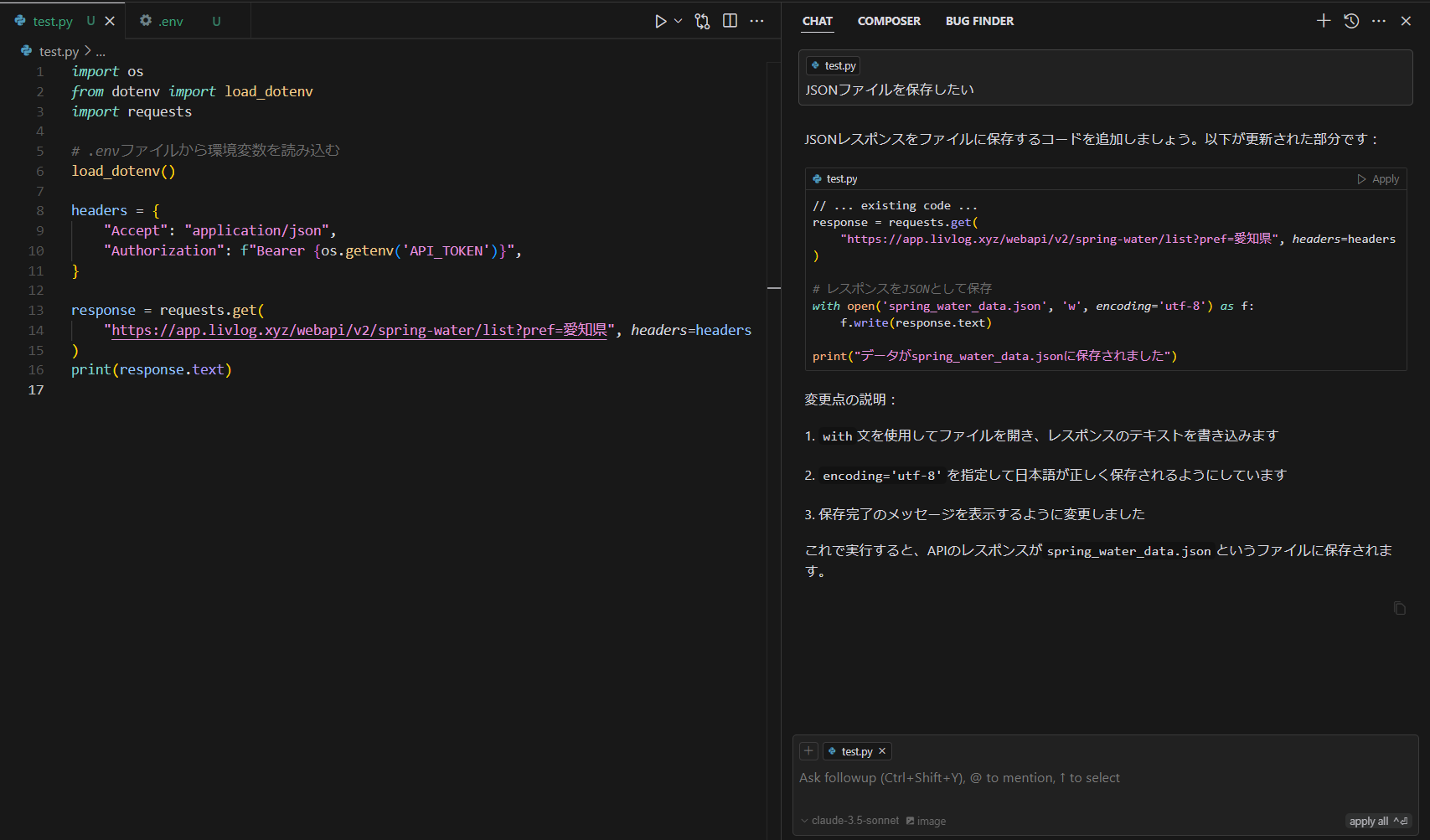Click the Python icon on the test.py tab

tap(20, 21)
